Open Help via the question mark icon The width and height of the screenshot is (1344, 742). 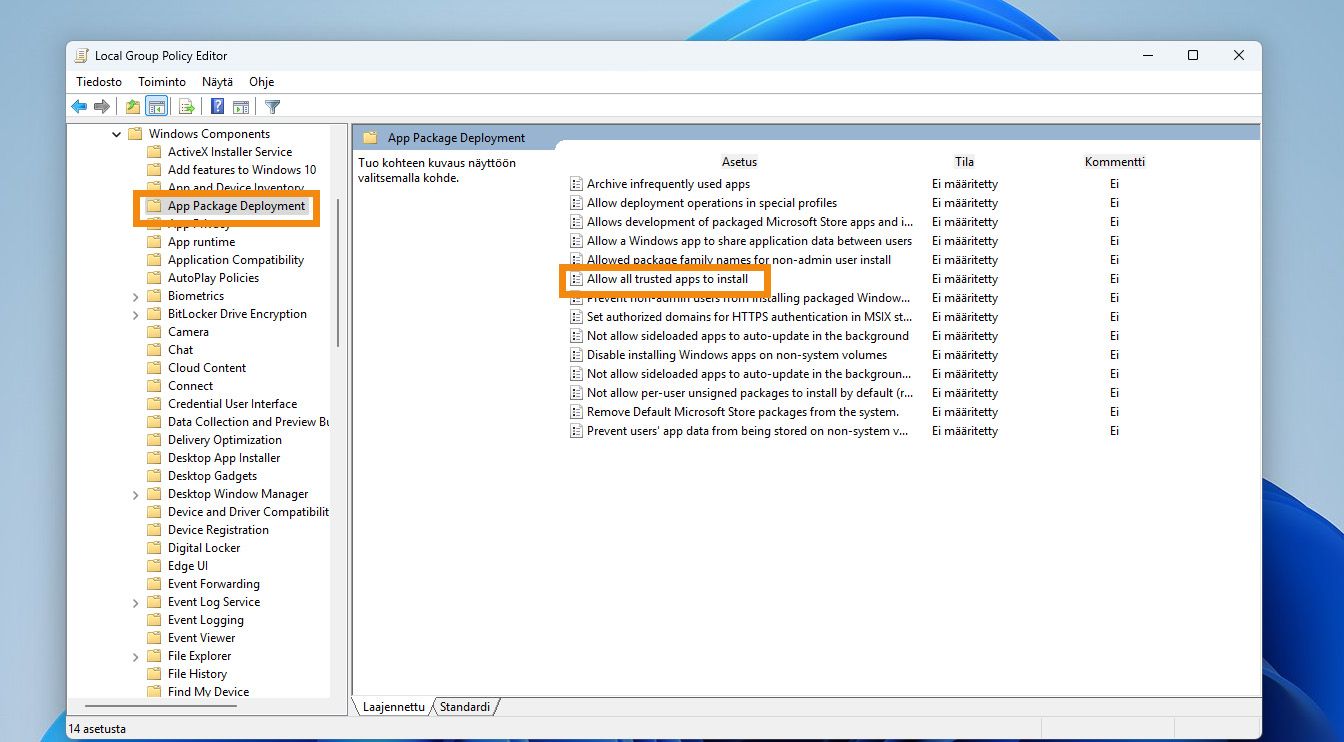217,107
